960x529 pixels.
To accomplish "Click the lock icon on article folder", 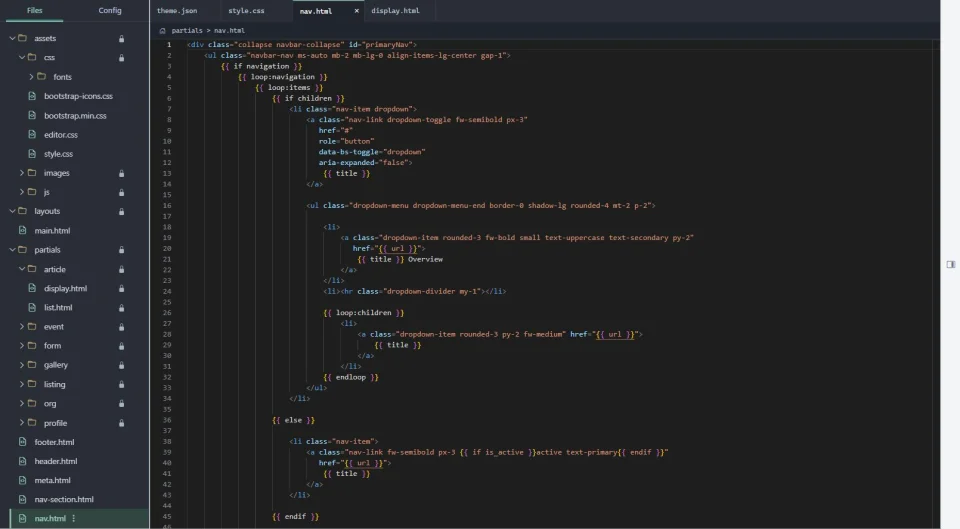I will point(121,269).
